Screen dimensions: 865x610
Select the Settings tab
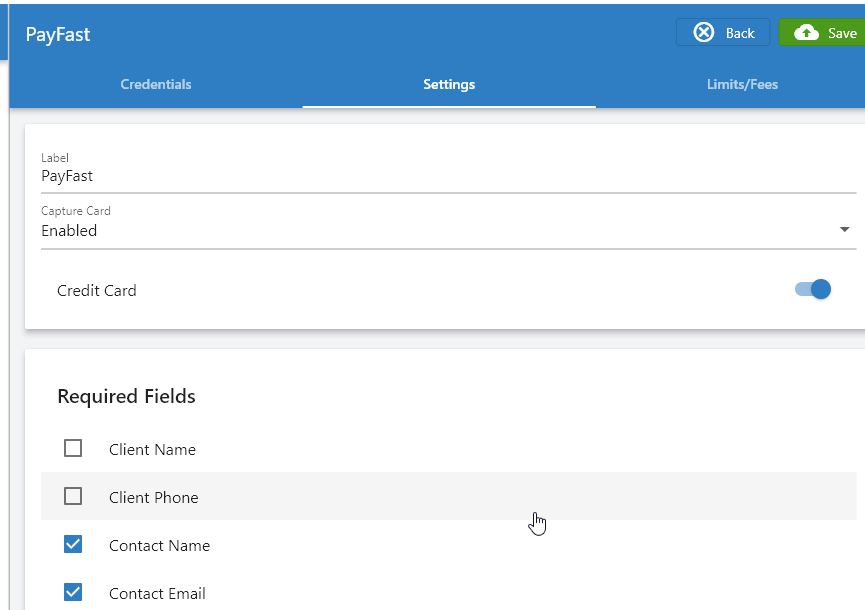pos(449,84)
